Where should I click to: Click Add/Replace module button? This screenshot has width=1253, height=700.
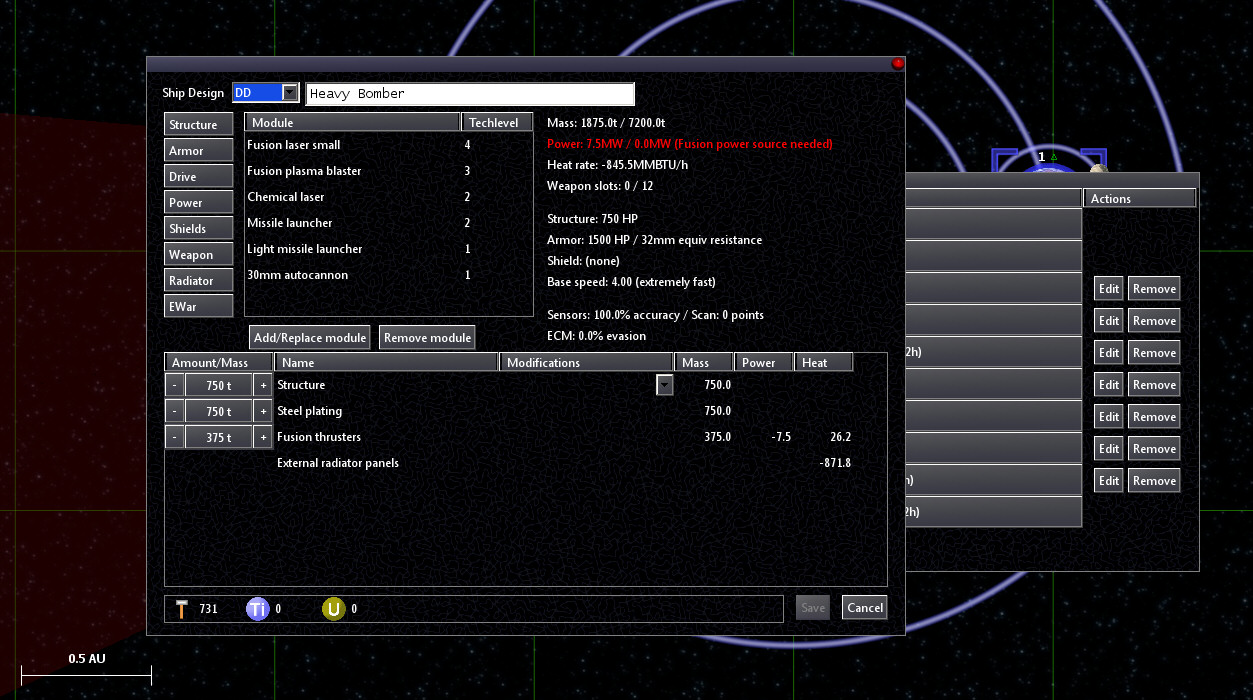[310, 338]
